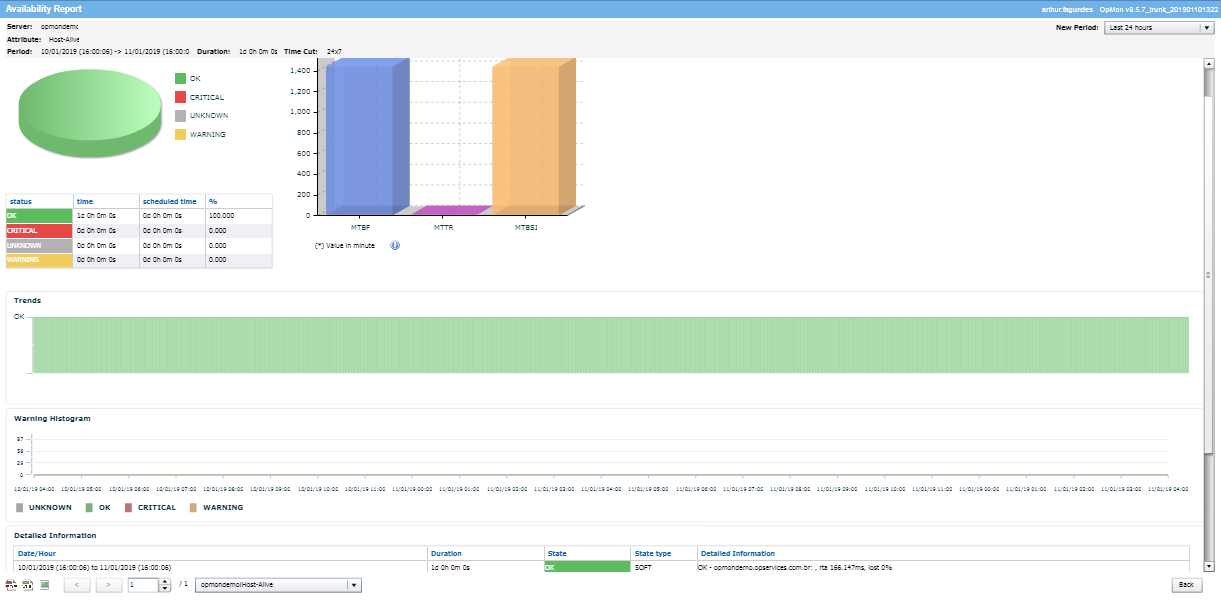Click the date range cell in details table

[220, 567]
